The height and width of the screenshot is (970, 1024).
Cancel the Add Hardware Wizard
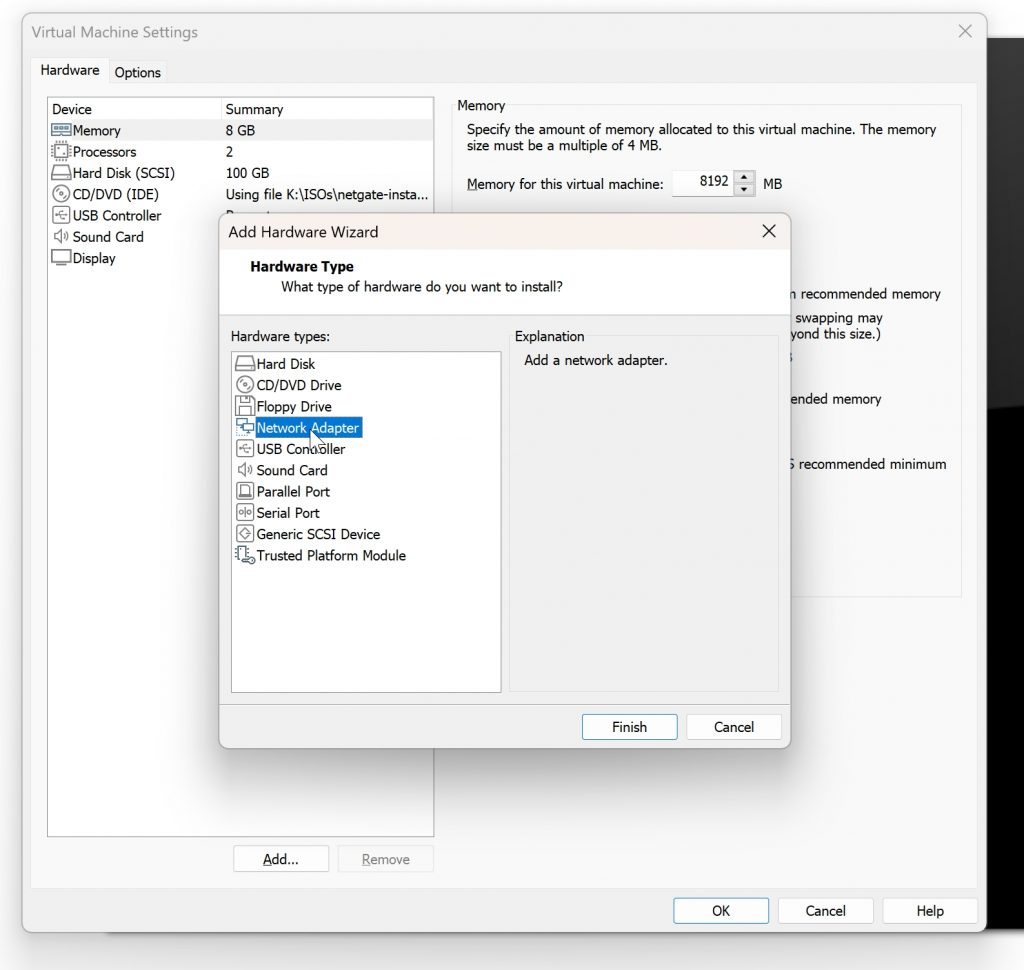click(x=733, y=727)
